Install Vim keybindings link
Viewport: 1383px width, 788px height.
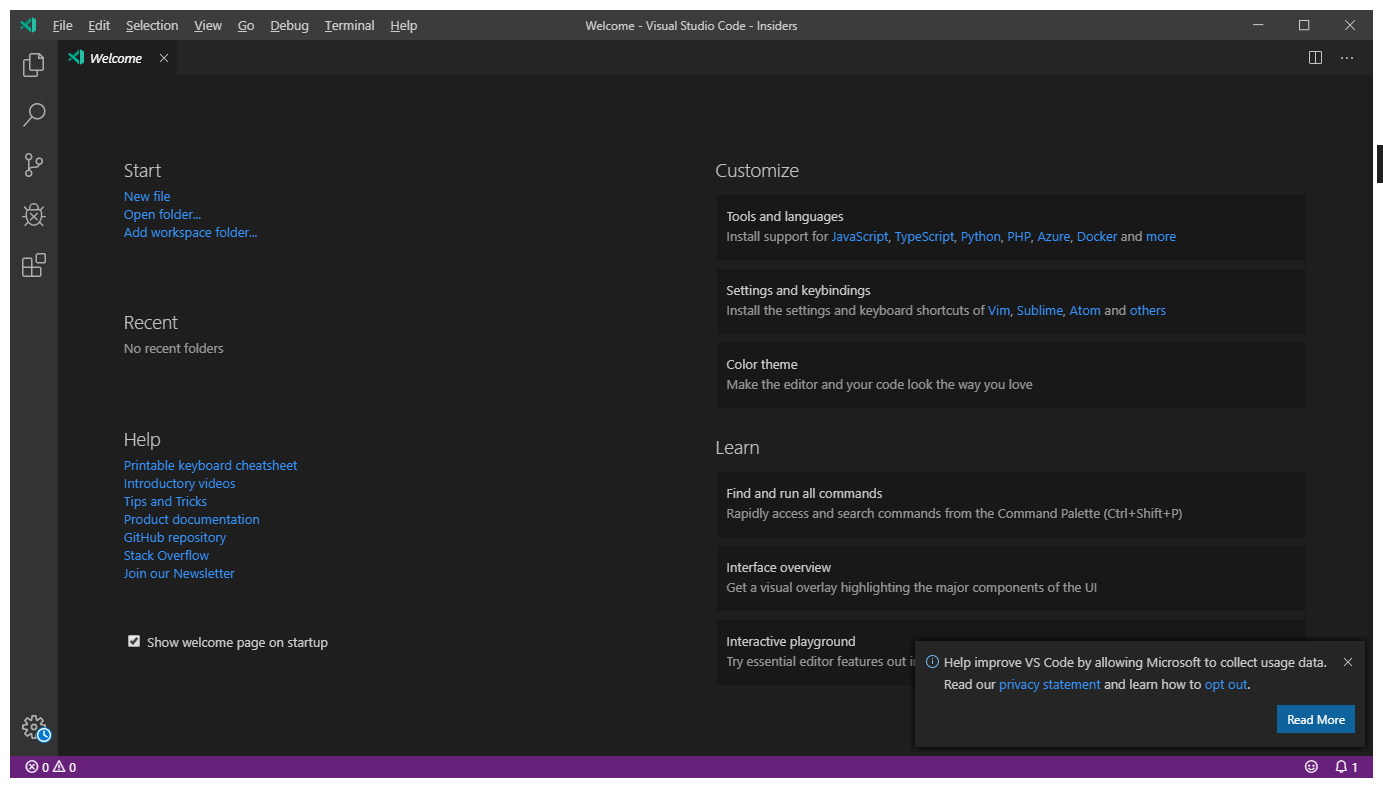[999, 311]
